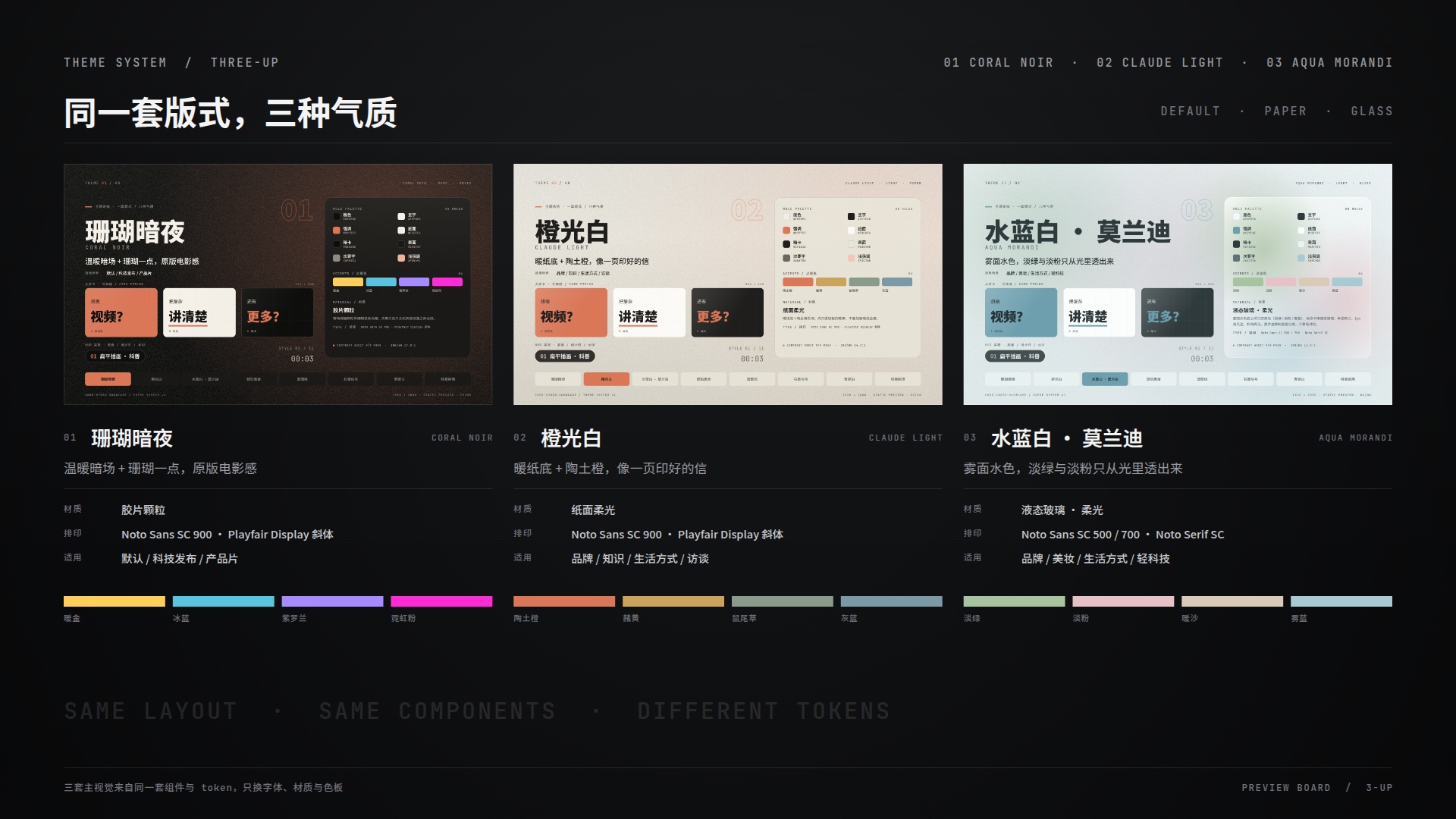This screenshot has width=1456, height=819.
Task: Click the 珊瑚暗夜 title below the first thumbnail
Action: (x=132, y=438)
